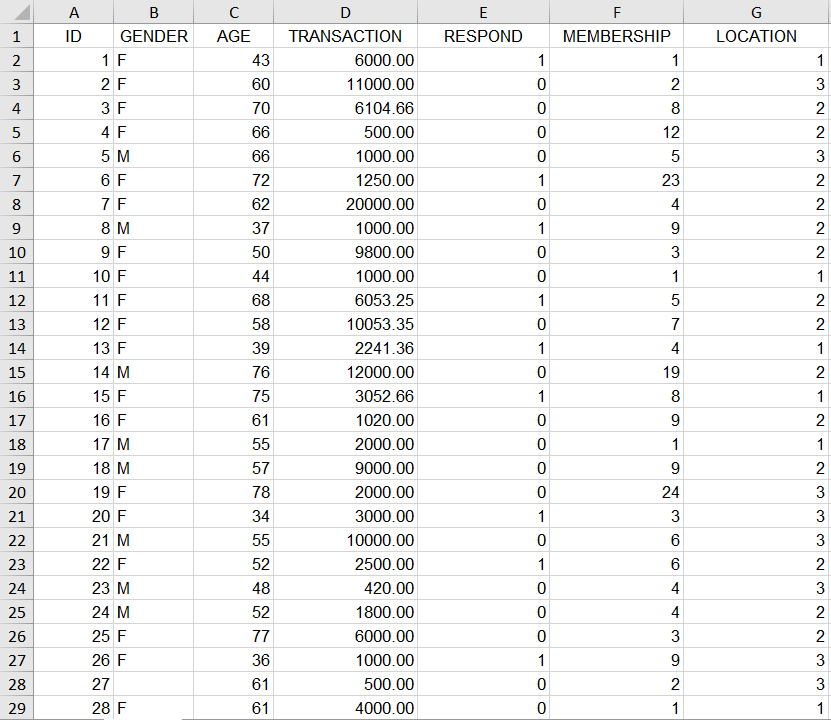Select age cell 34
831x720 pixels.
pos(234,516)
